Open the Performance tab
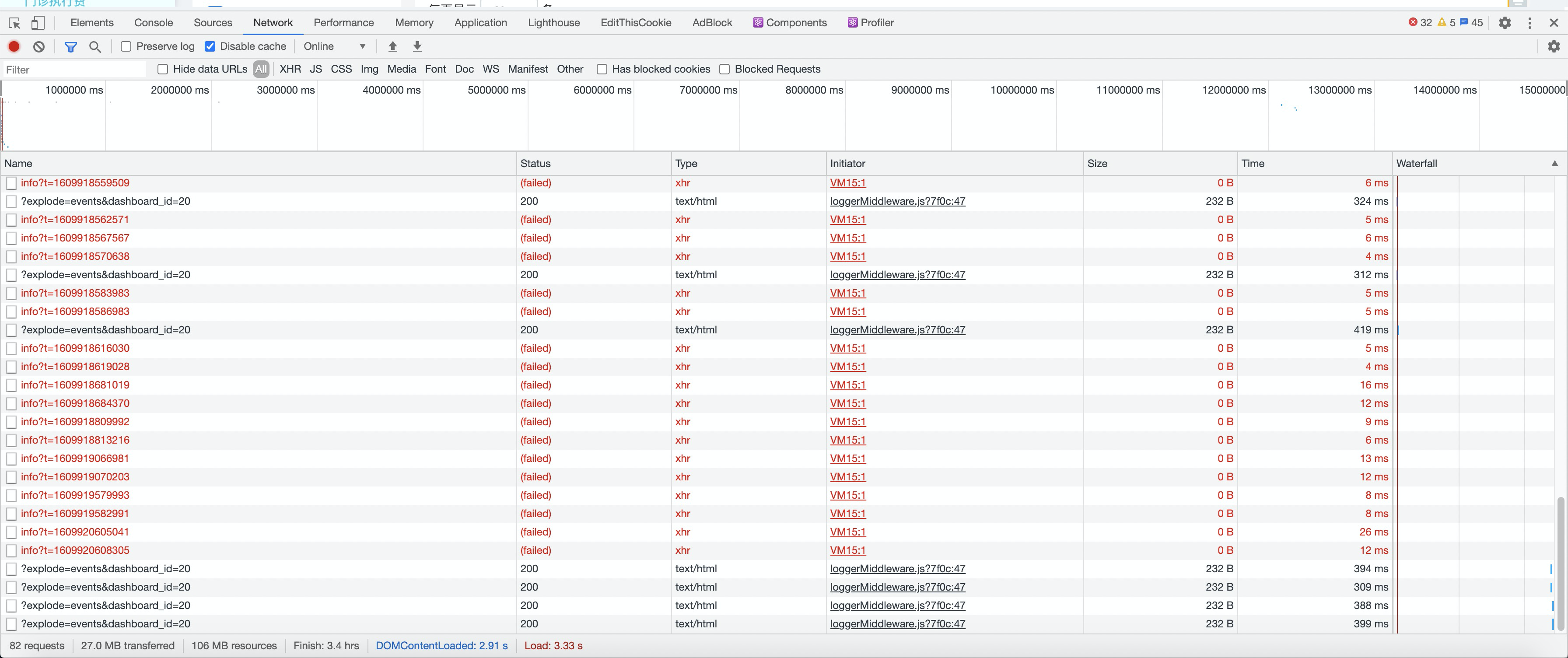This screenshot has width=1568, height=658. [x=343, y=22]
